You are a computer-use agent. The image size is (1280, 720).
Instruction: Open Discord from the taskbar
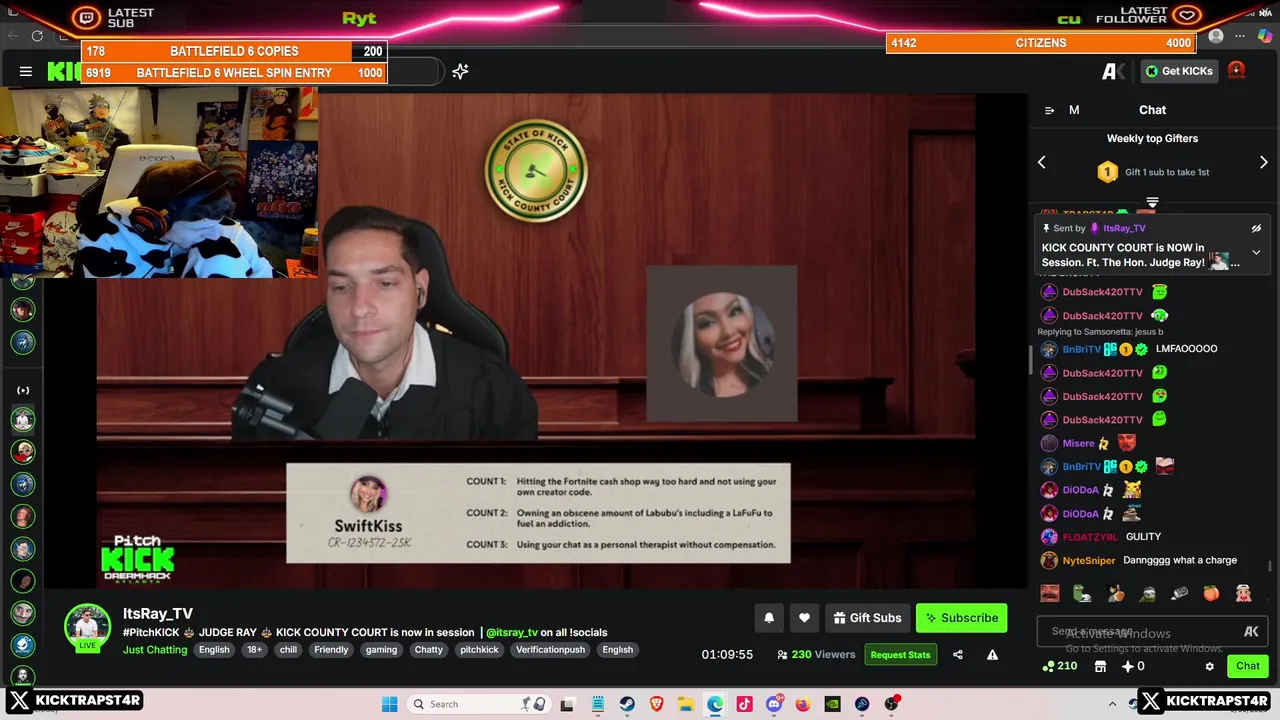pyautogui.click(x=774, y=704)
